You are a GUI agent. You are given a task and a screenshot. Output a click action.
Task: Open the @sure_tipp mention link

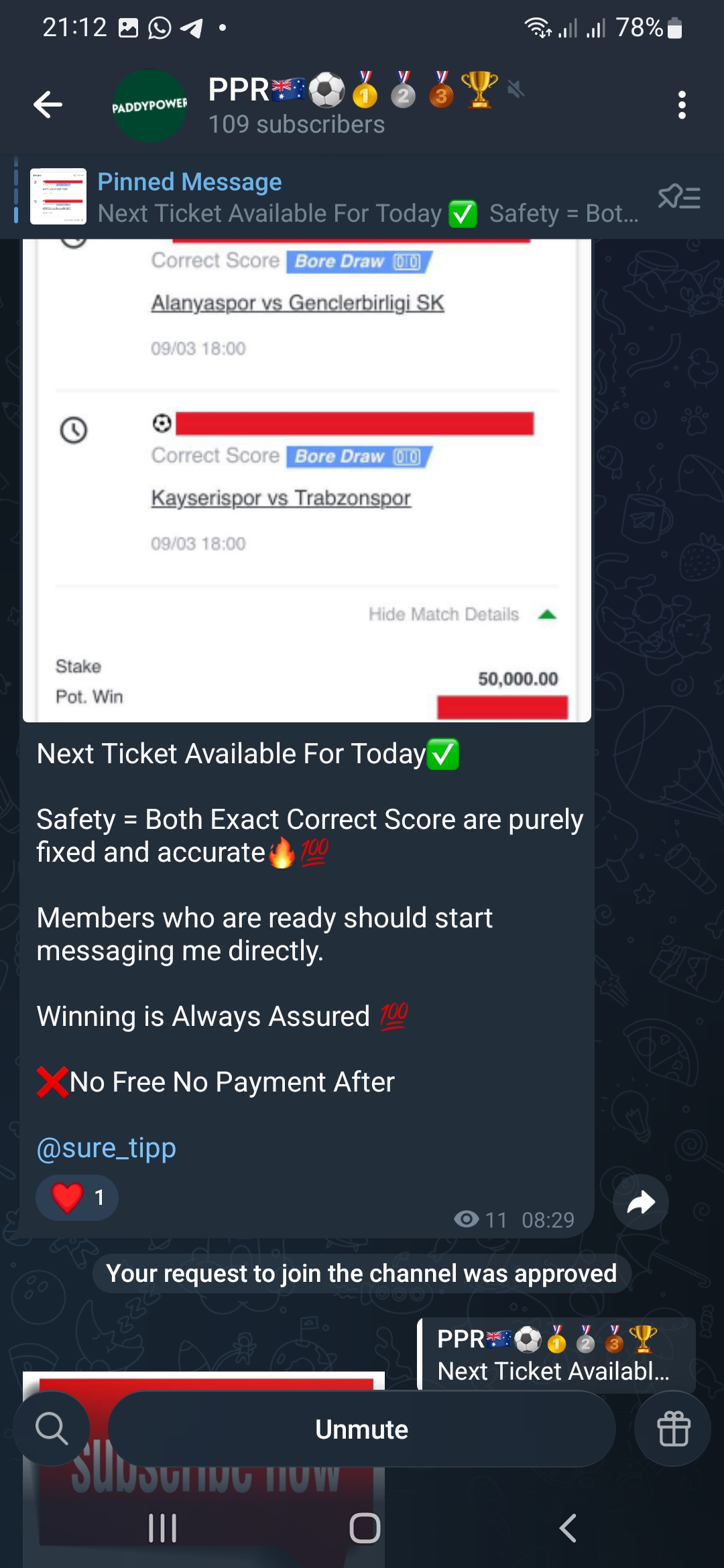coord(107,1148)
